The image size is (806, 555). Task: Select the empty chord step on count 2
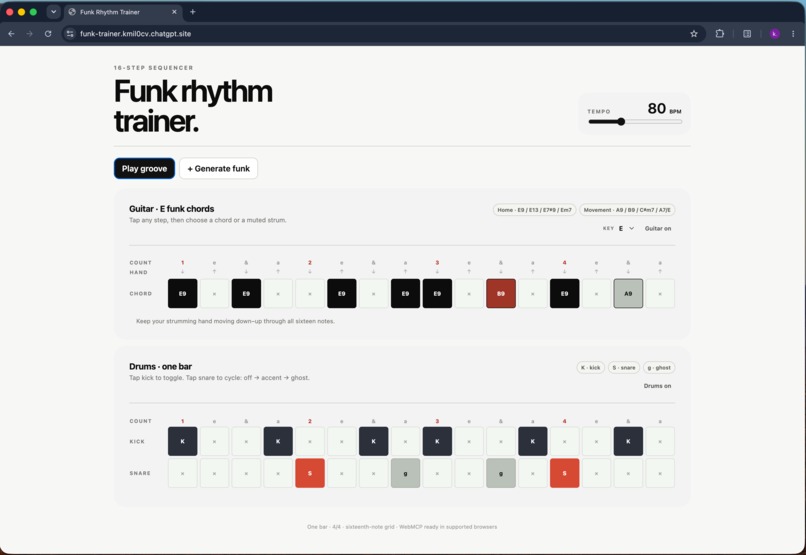pyautogui.click(x=310, y=293)
